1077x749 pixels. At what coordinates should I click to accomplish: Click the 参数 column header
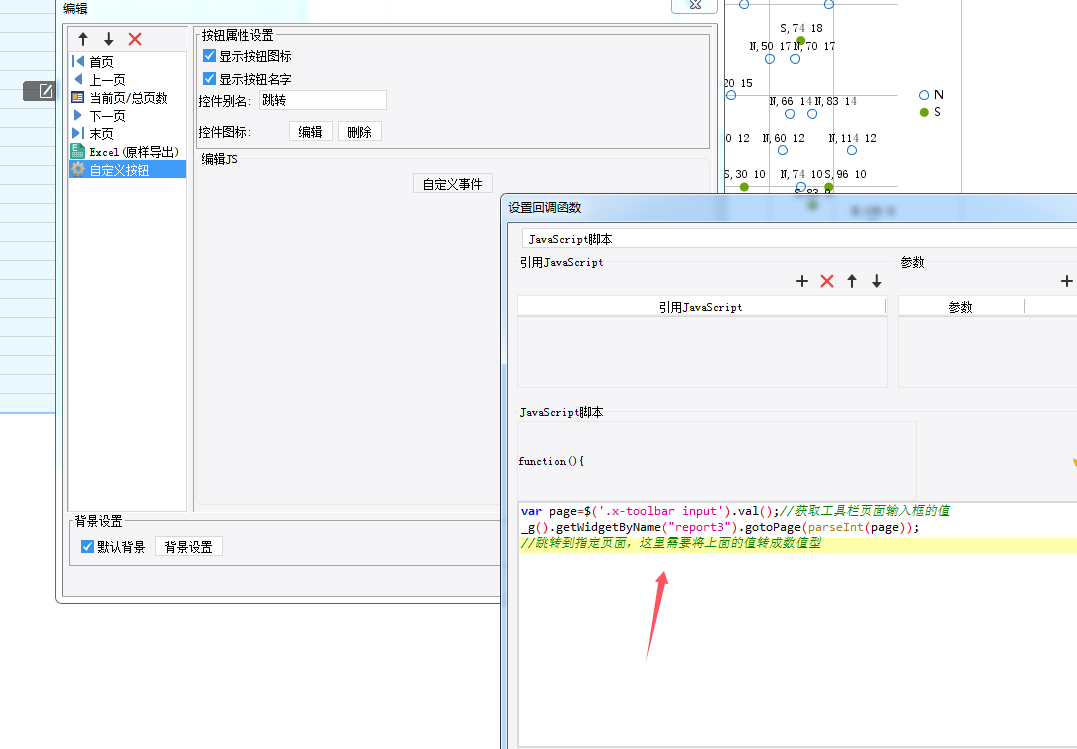click(x=961, y=306)
